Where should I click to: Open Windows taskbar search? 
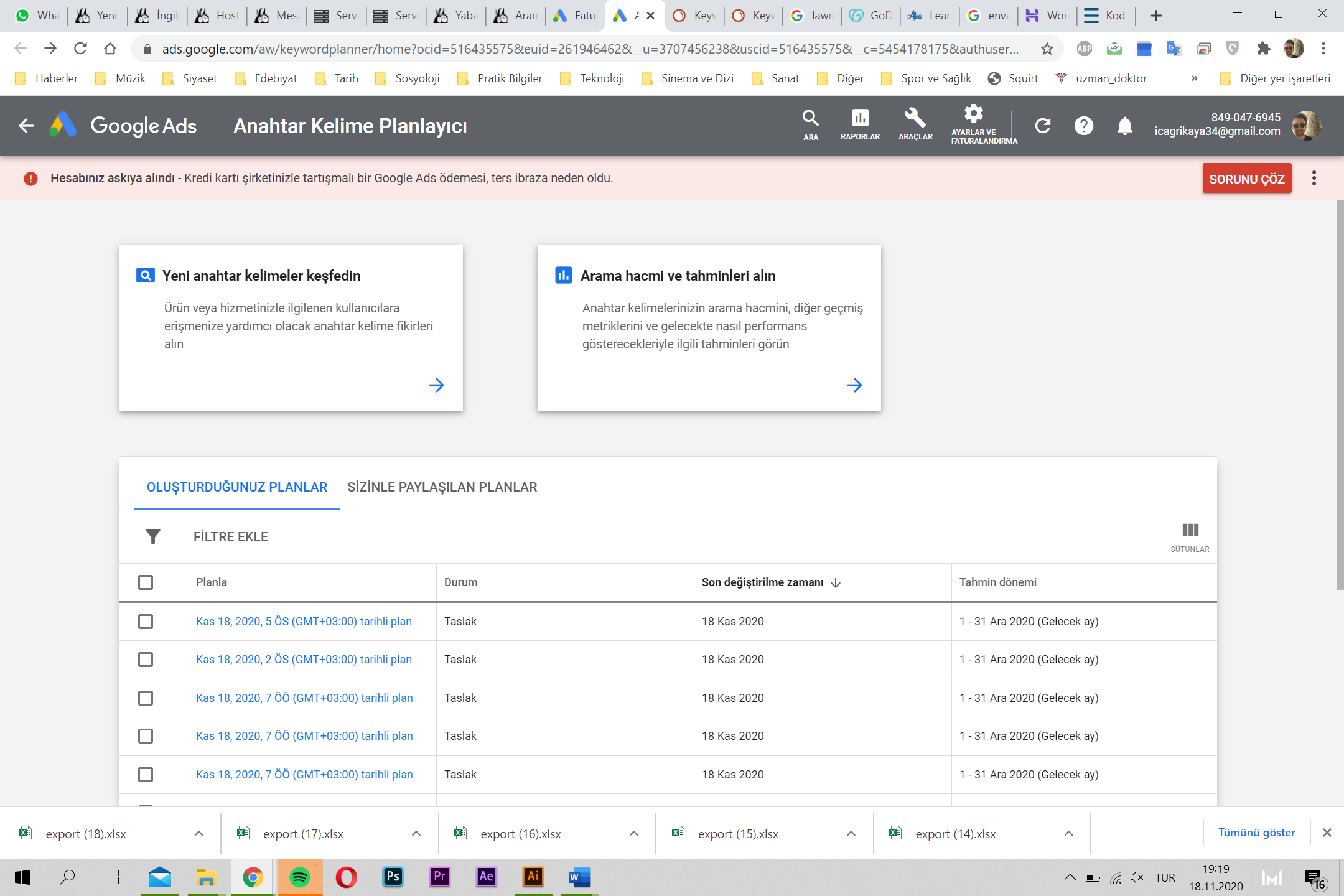pyautogui.click(x=67, y=877)
